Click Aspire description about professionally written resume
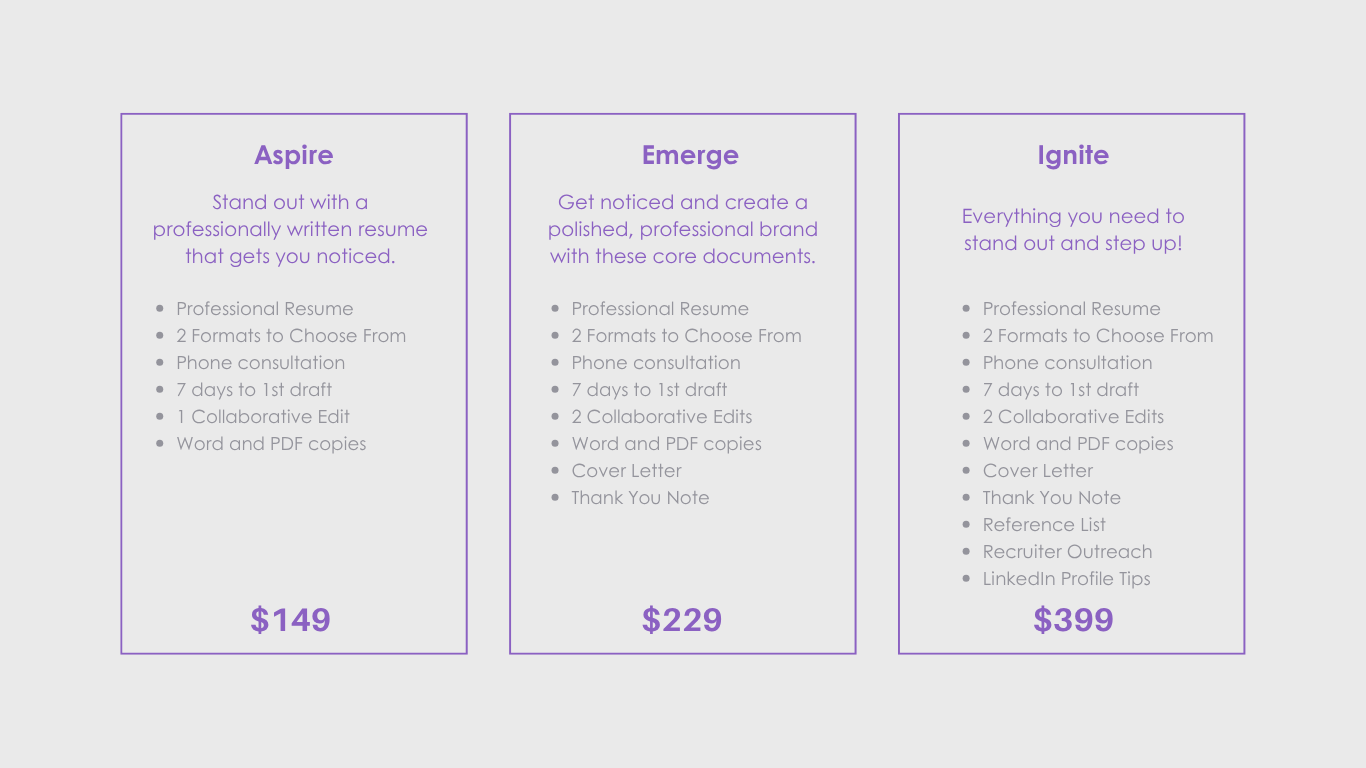This screenshot has height=768, width=1366. [x=290, y=229]
